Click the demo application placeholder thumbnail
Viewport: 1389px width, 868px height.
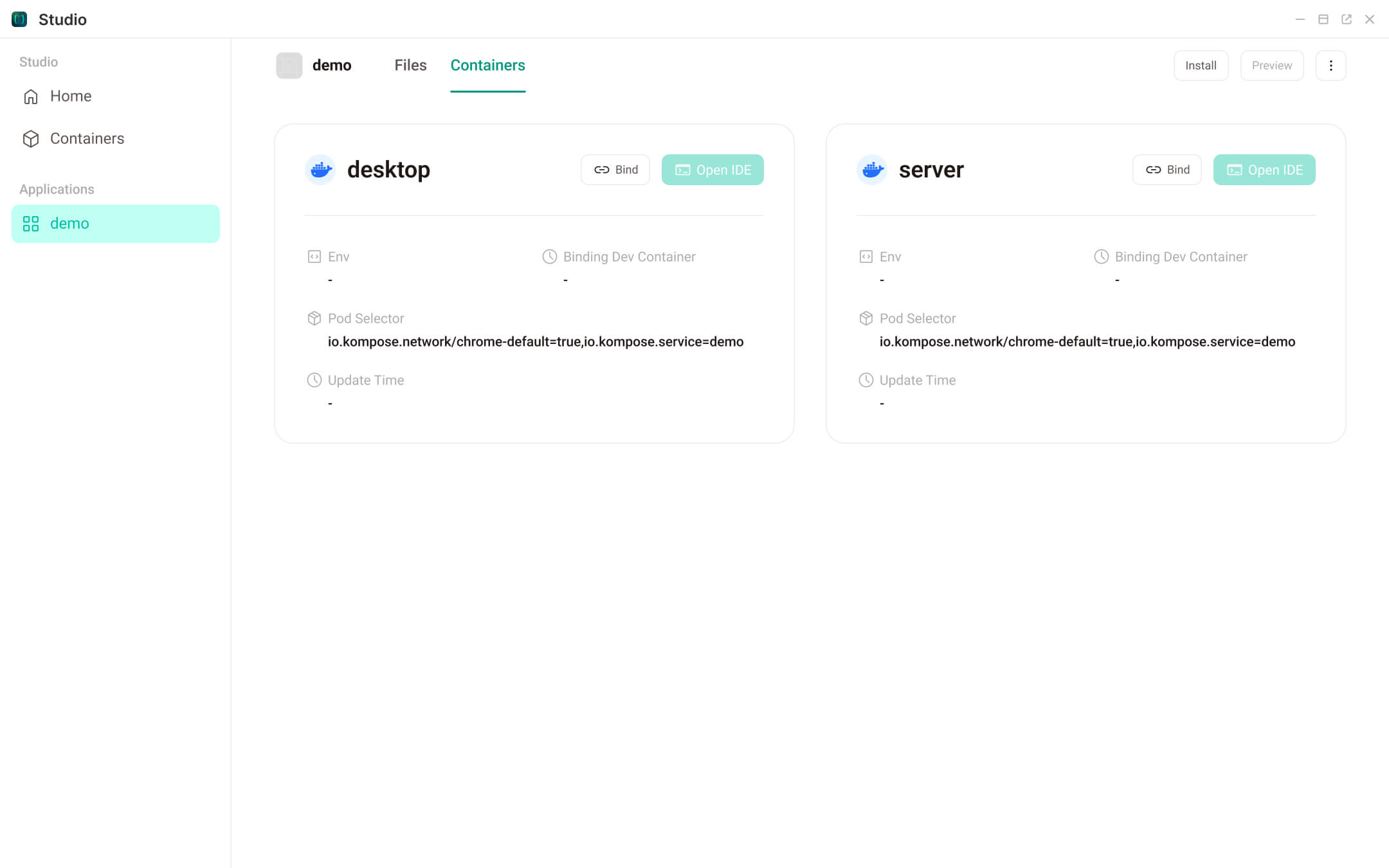pyautogui.click(x=289, y=66)
